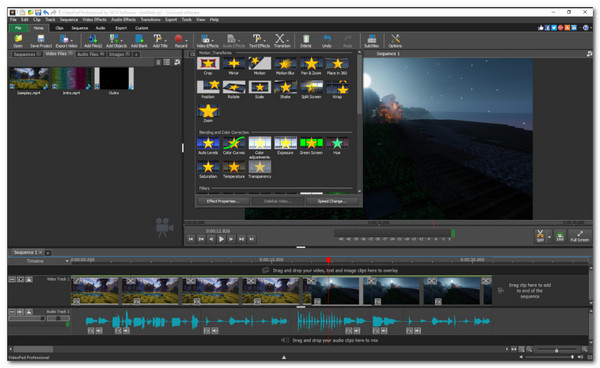Screen dimensions: 600x368
Task: Click the Split scissors button
Action: pyautogui.click(x=540, y=236)
